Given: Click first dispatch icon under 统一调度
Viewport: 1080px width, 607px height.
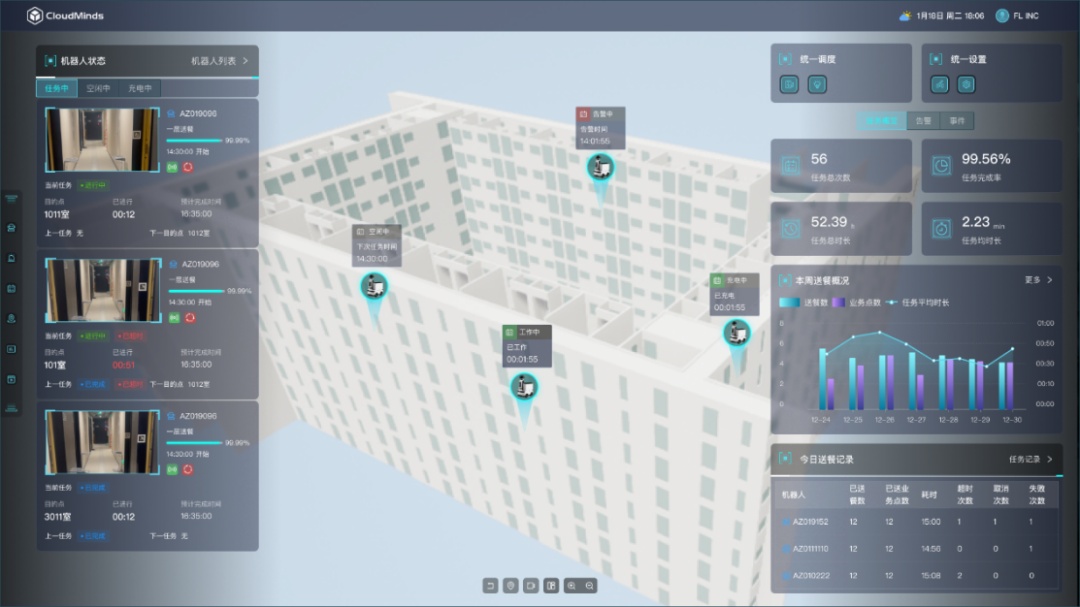Looking at the screenshot, I should click(789, 85).
